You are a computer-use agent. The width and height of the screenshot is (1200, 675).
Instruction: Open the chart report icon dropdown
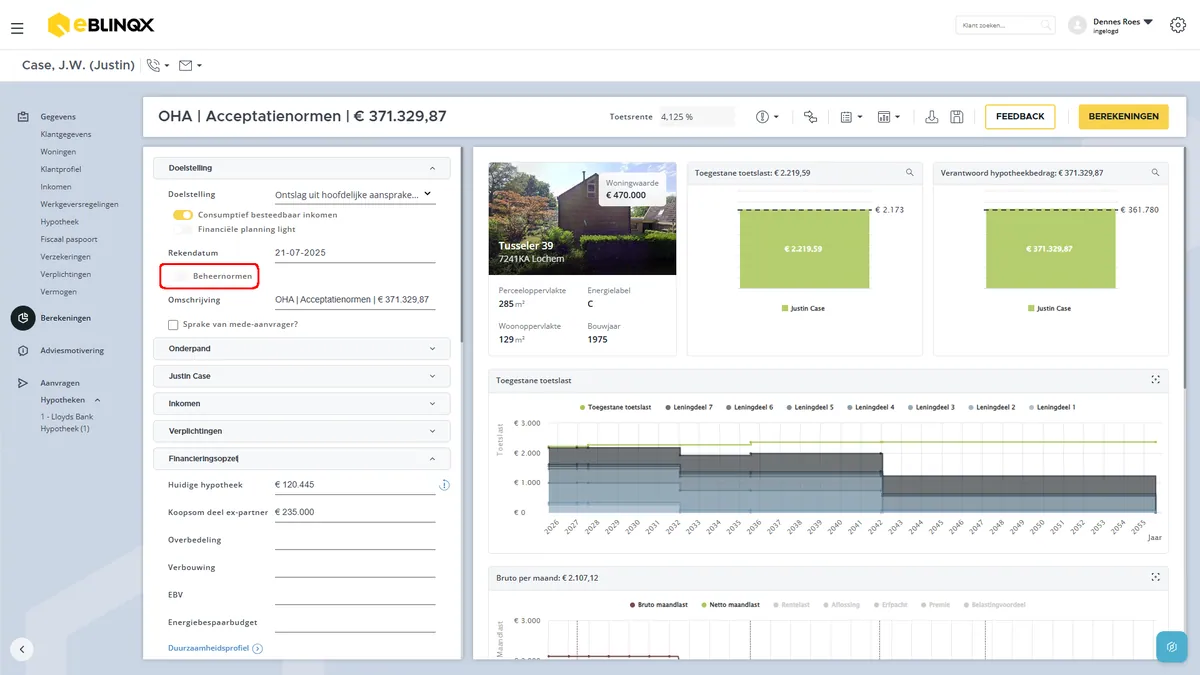tap(888, 117)
